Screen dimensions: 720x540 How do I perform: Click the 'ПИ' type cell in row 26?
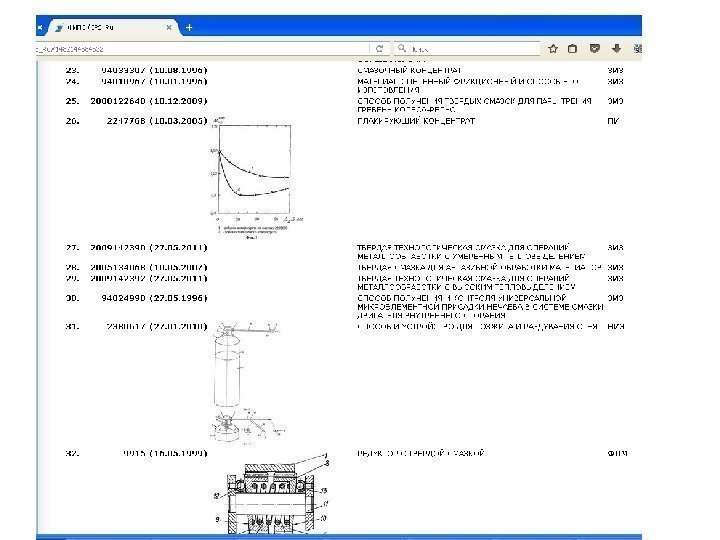pyautogui.click(x=613, y=121)
